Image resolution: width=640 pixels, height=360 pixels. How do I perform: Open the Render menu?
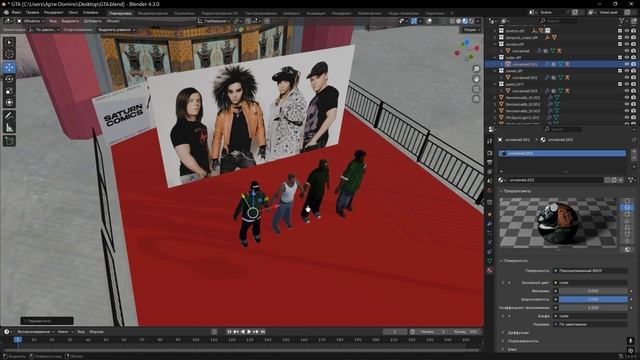(x=53, y=13)
